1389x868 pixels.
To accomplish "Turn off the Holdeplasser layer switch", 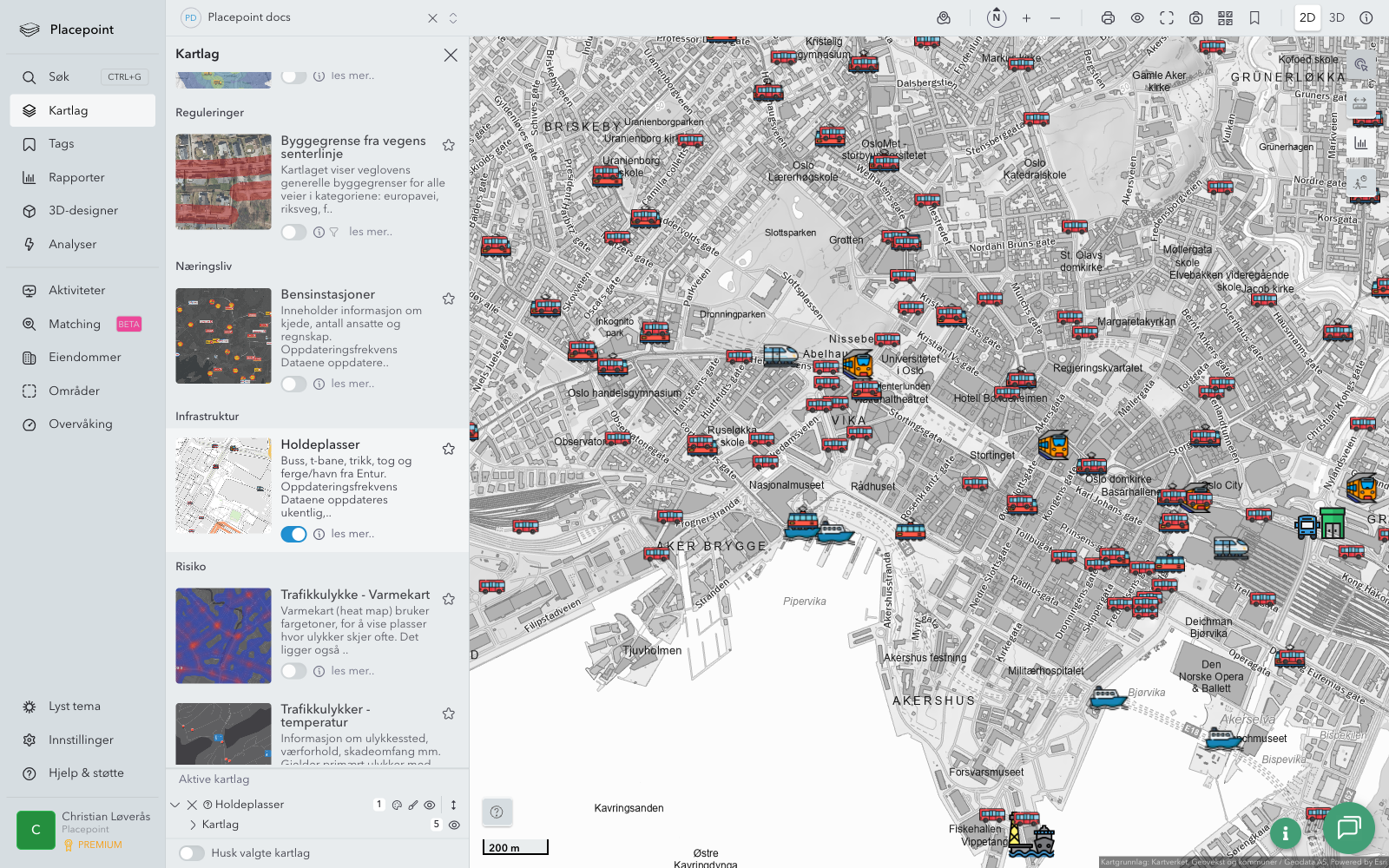I will (293, 534).
